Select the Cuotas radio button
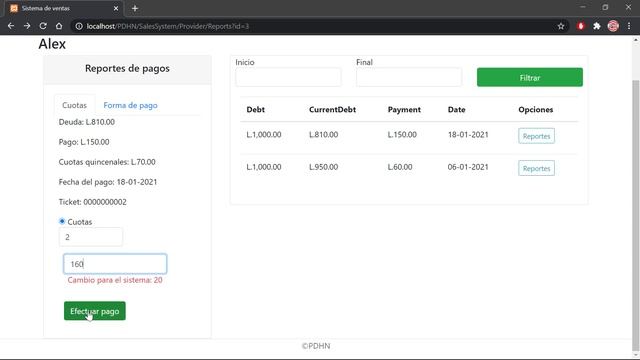The width and height of the screenshot is (640, 360). pyautogui.click(x=62, y=221)
